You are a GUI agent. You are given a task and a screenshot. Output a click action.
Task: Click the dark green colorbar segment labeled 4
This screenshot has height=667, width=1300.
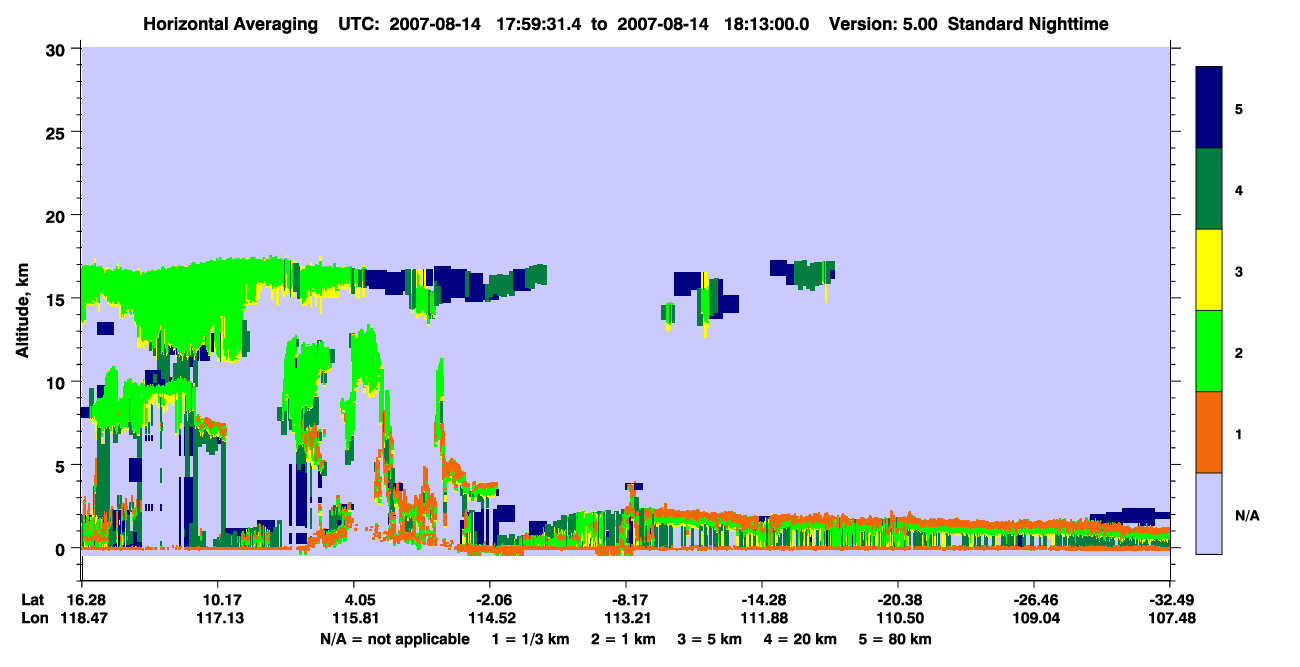pyautogui.click(x=1209, y=189)
